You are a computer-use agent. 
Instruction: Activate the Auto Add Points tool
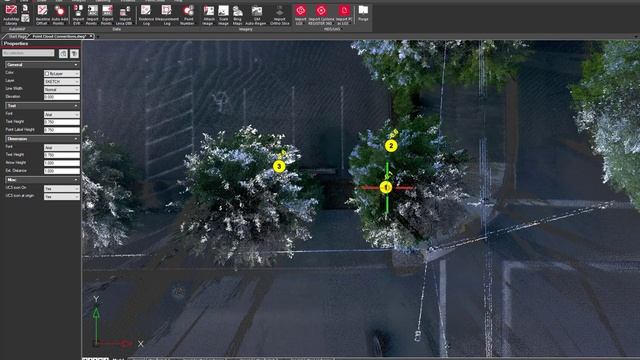(60, 15)
